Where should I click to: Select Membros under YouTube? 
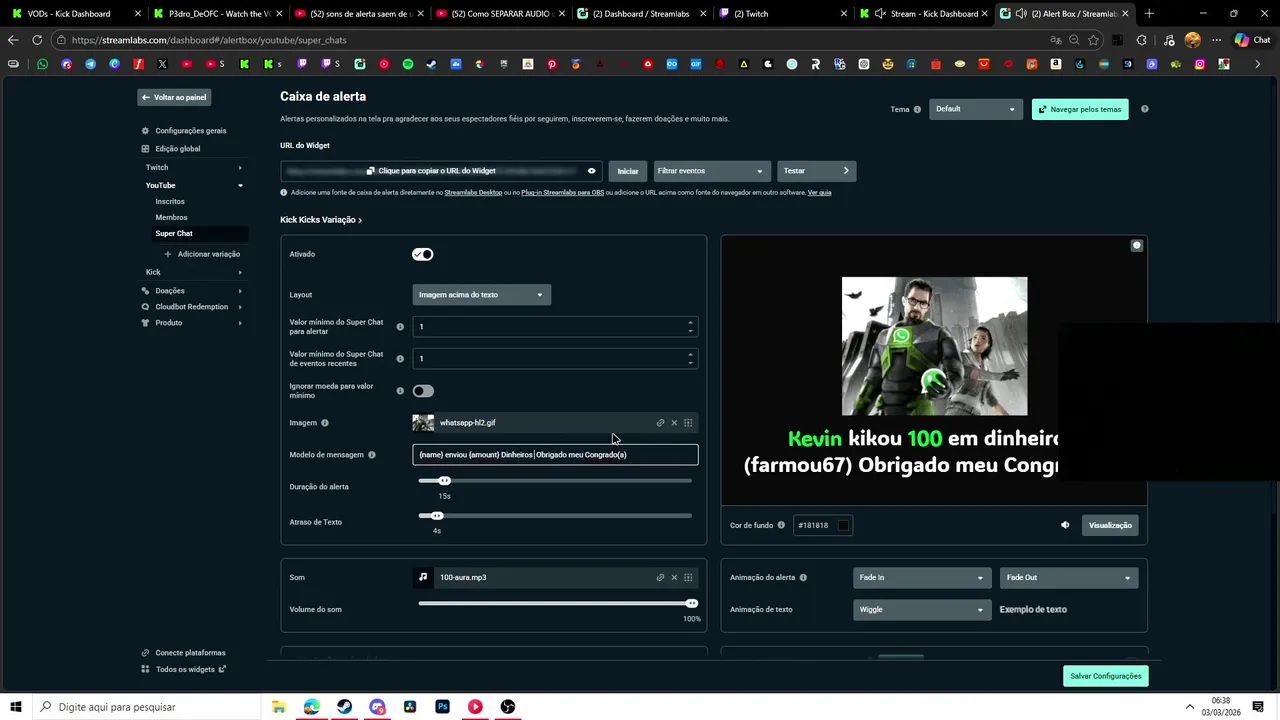click(x=171, y=217)
